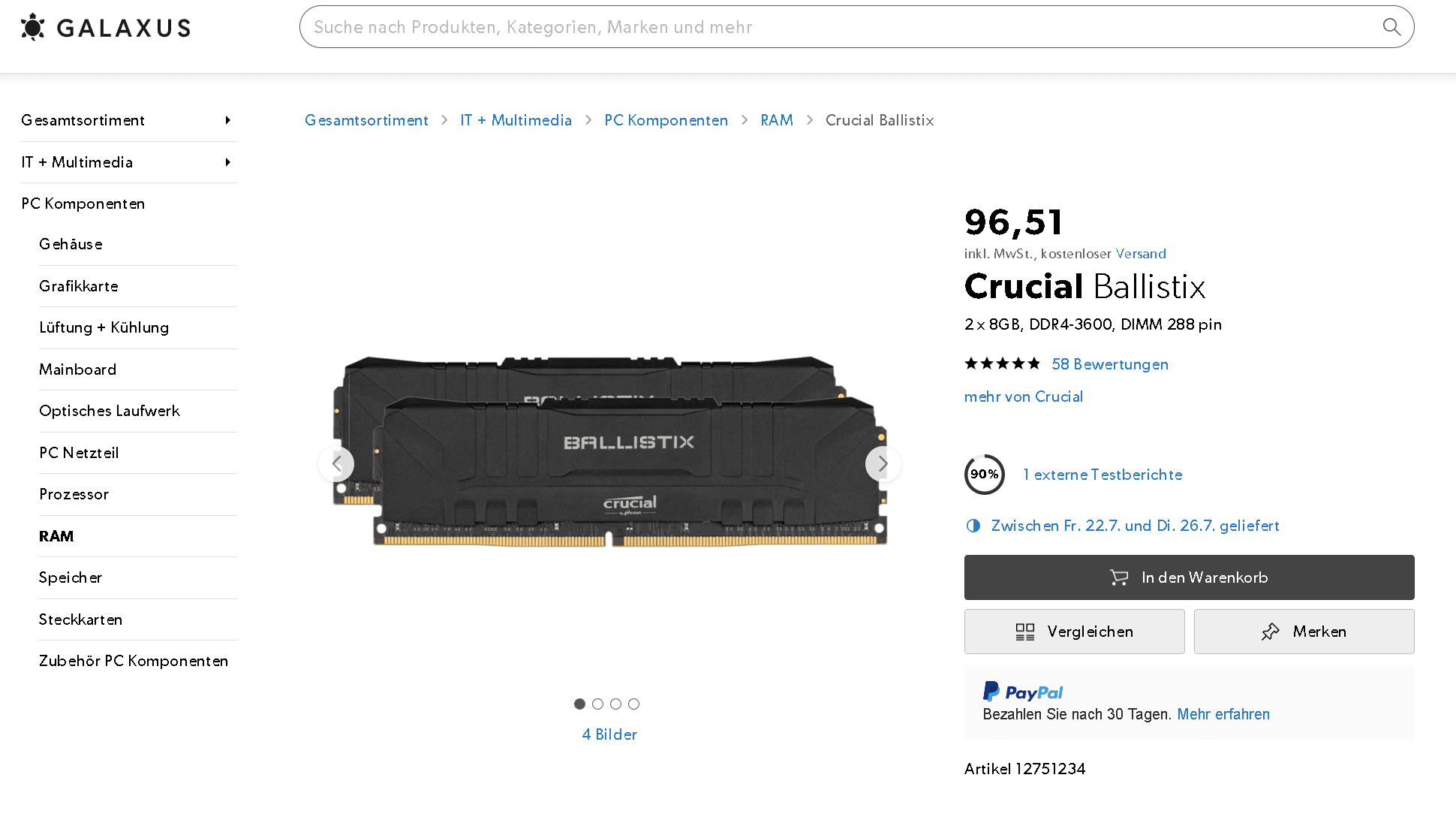Click the Galaxus logo icon

33,27
